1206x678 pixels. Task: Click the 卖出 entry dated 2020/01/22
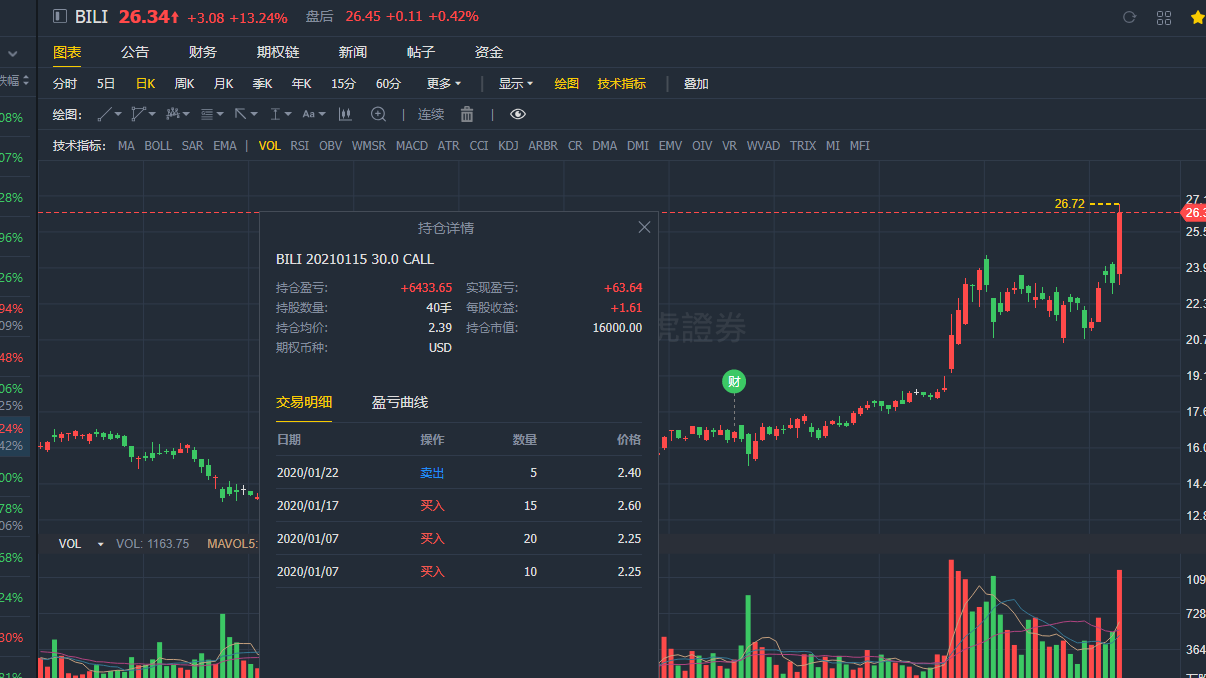[432, 472]
